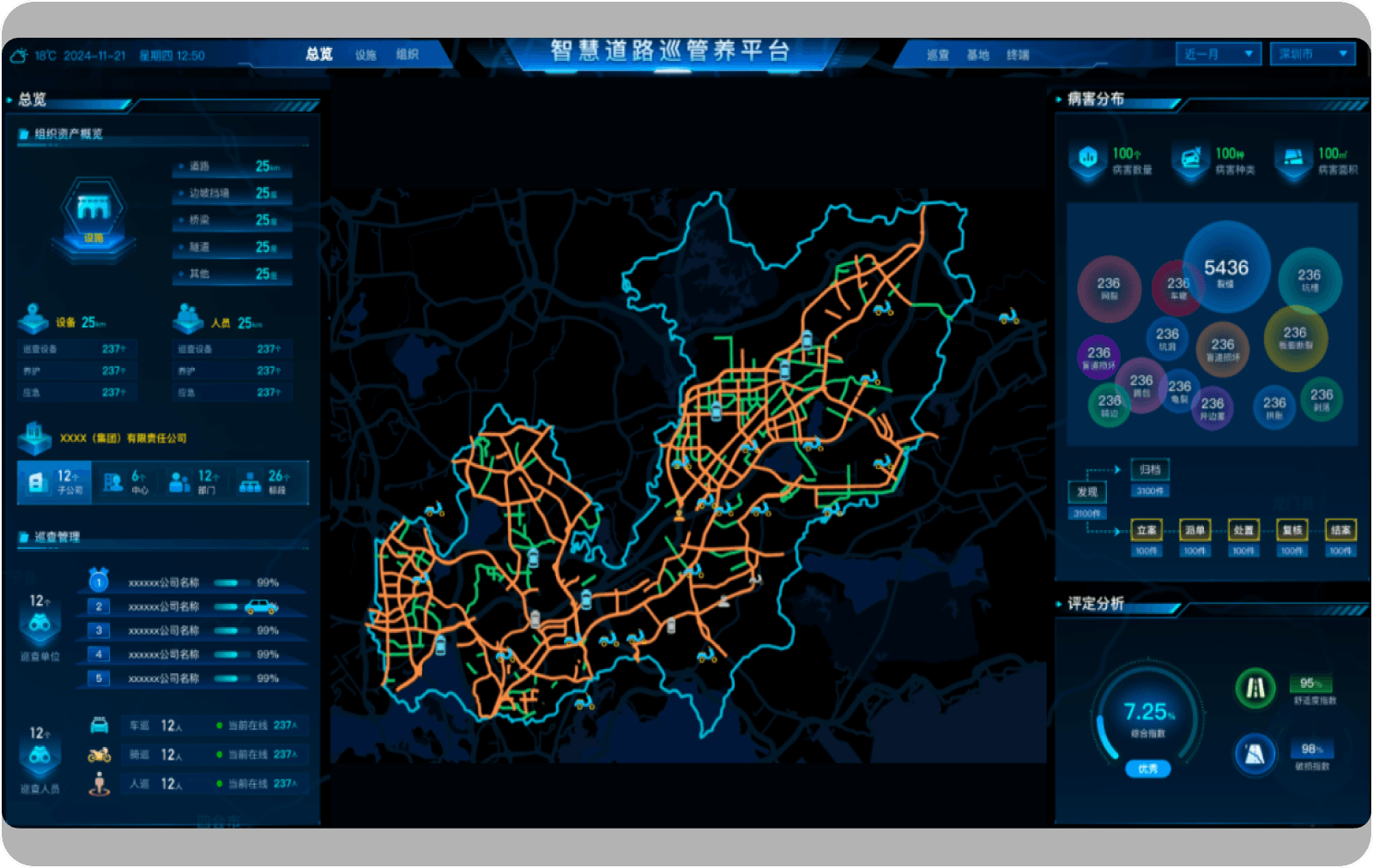
Task: Click the 巡查单位 binoculars icon
Action: [39, 624]
